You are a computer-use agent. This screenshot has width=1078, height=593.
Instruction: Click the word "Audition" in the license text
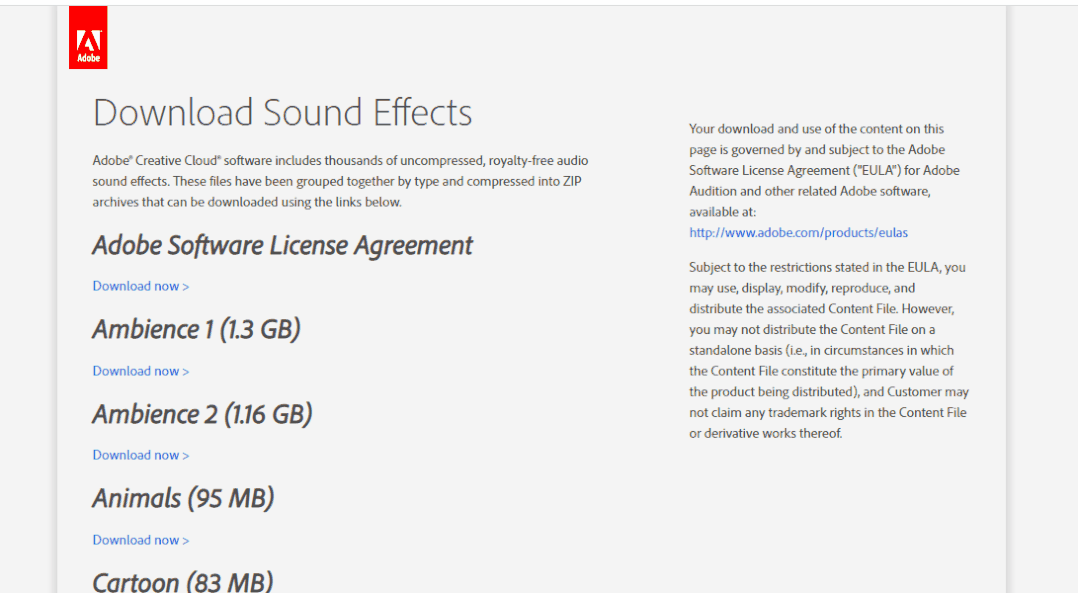[713, 191]
